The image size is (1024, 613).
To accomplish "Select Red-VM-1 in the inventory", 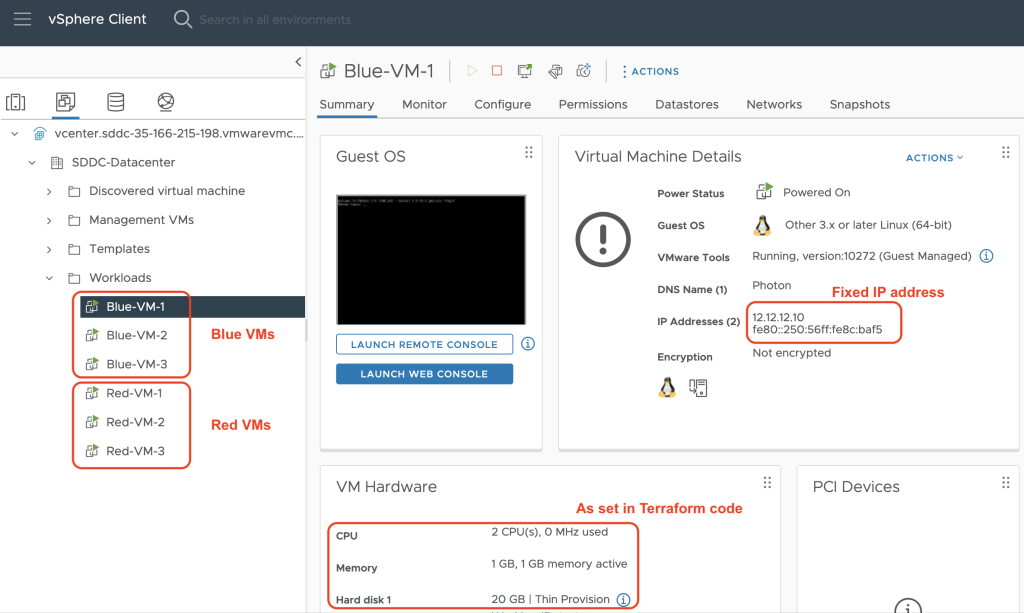I will click(x=134, y=393).
